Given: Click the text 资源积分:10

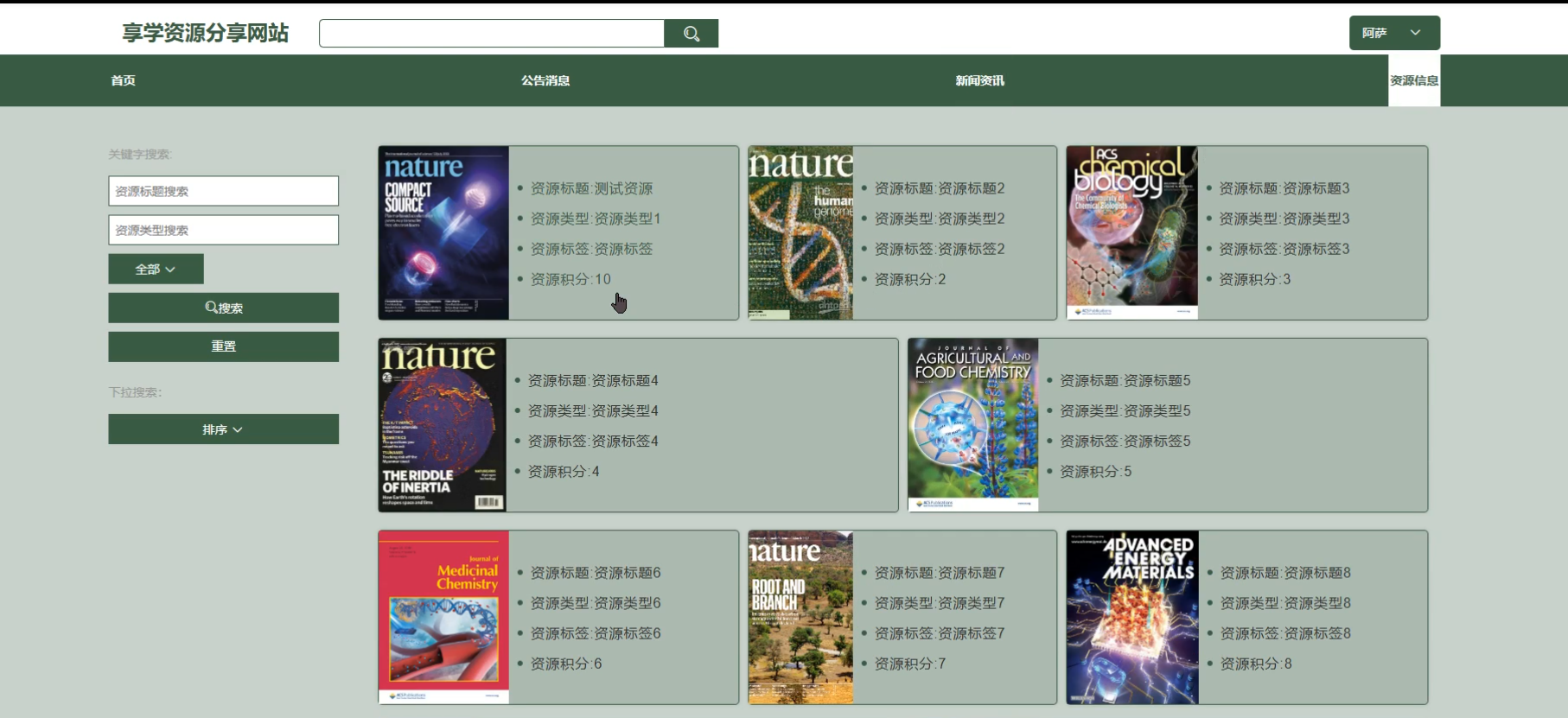Looking at the screenshot, I should point(570,279).
